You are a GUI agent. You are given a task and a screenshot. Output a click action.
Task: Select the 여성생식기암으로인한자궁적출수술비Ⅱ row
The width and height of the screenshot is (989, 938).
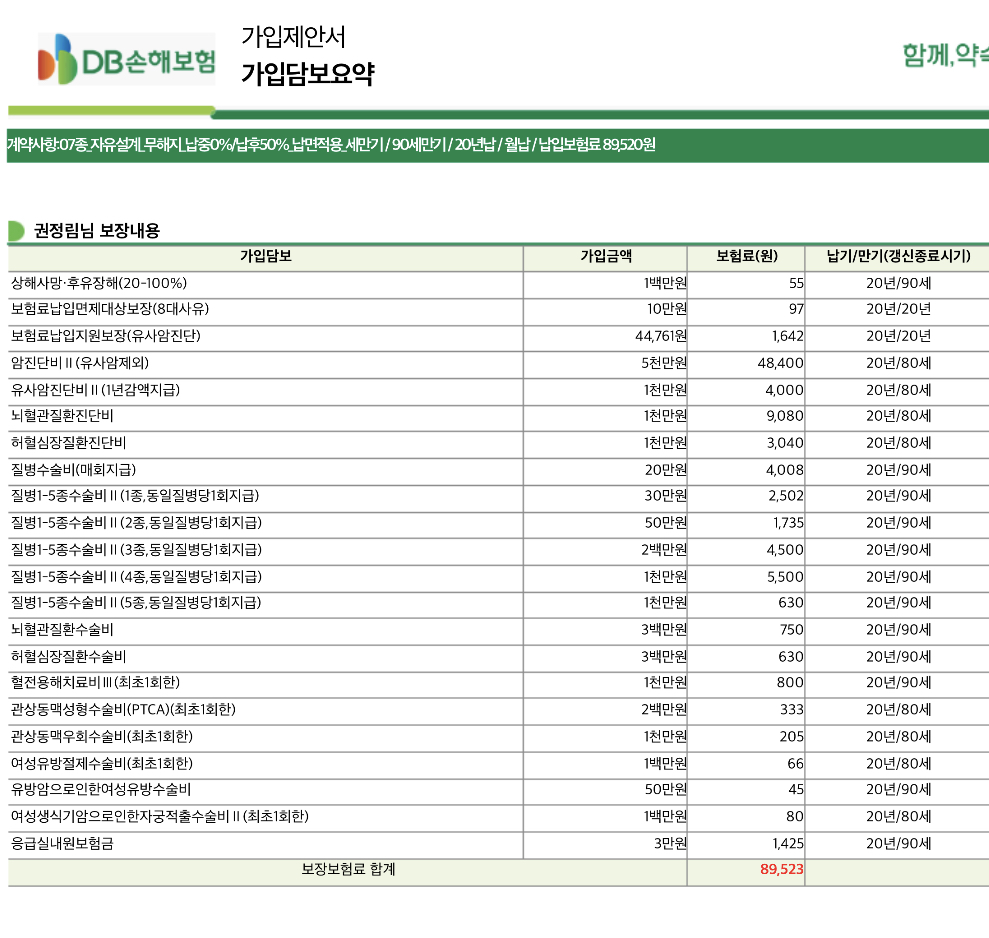(498, 817)
